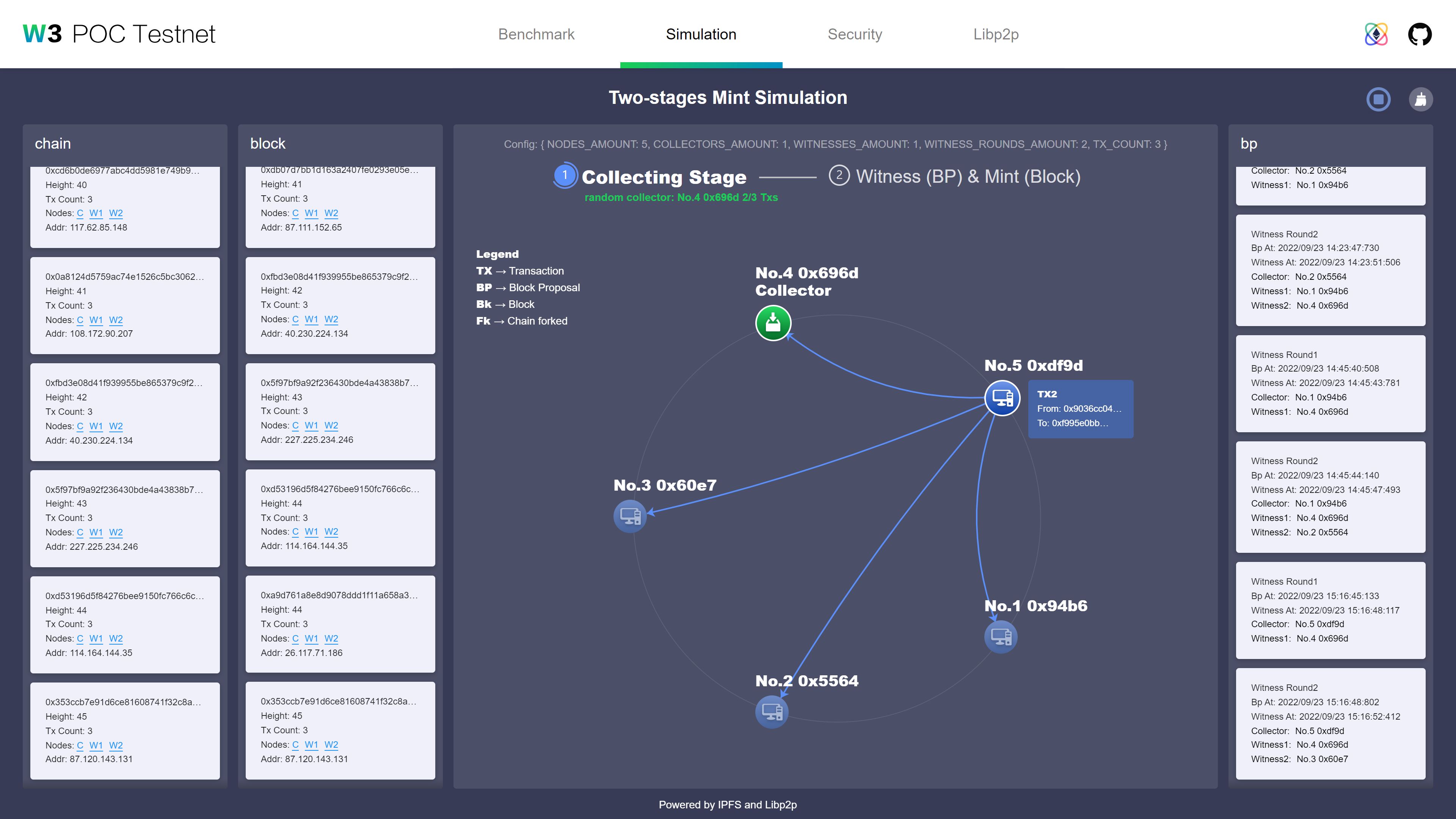Open W2 link in block Height 45 card
The width and height of the screenshot is (1456, 819).
pyautogui.click(x=331, y=745)
